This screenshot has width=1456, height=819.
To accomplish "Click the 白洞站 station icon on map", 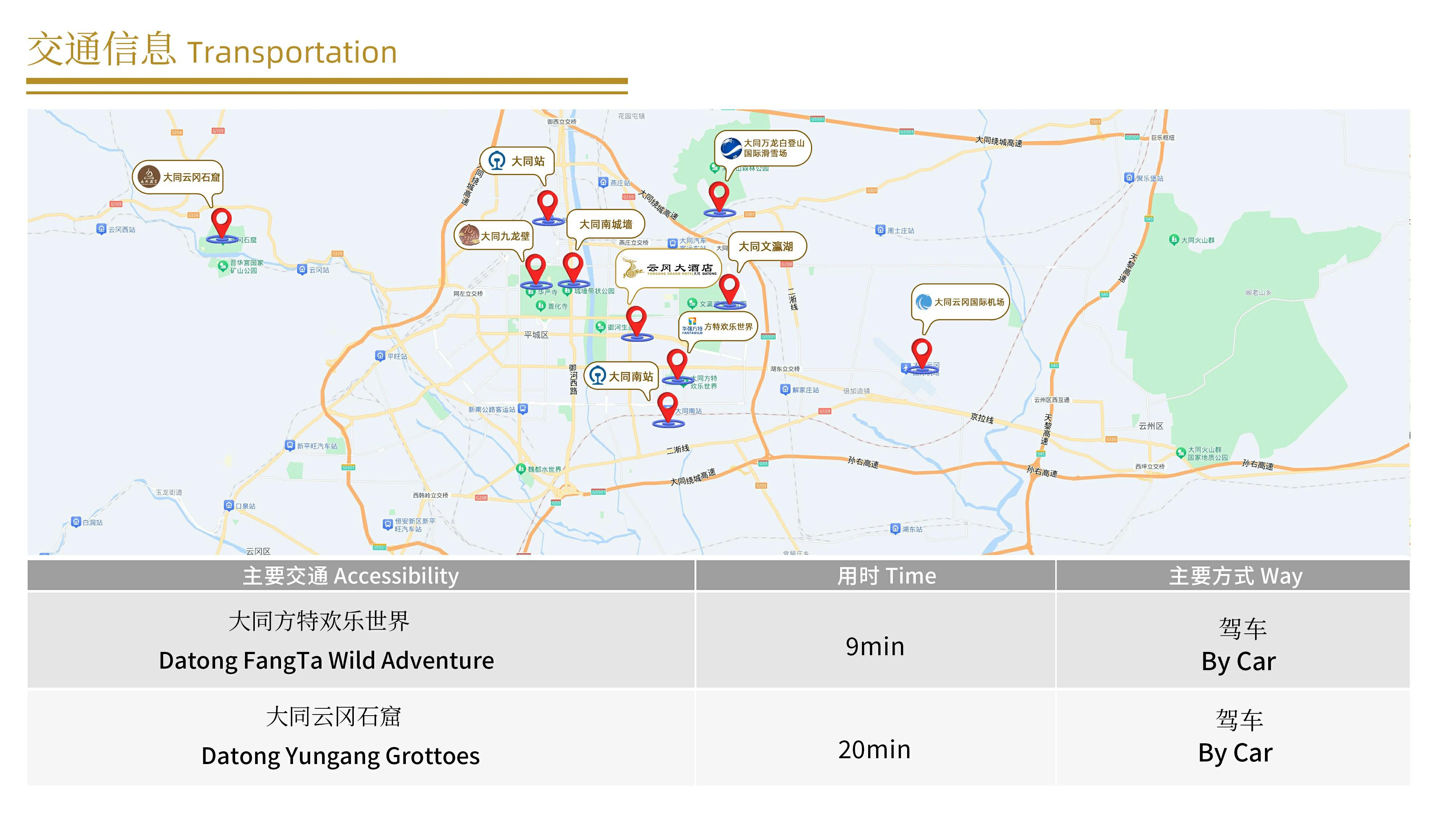I will pyautogui.click(x=76, y=522).
